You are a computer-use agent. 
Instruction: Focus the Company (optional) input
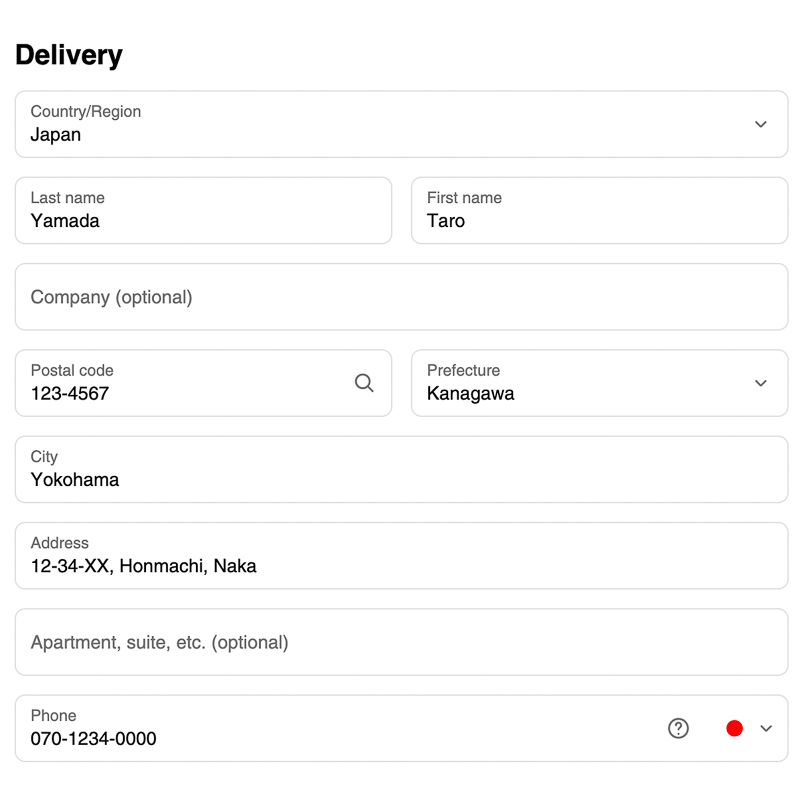coord(402,296)
